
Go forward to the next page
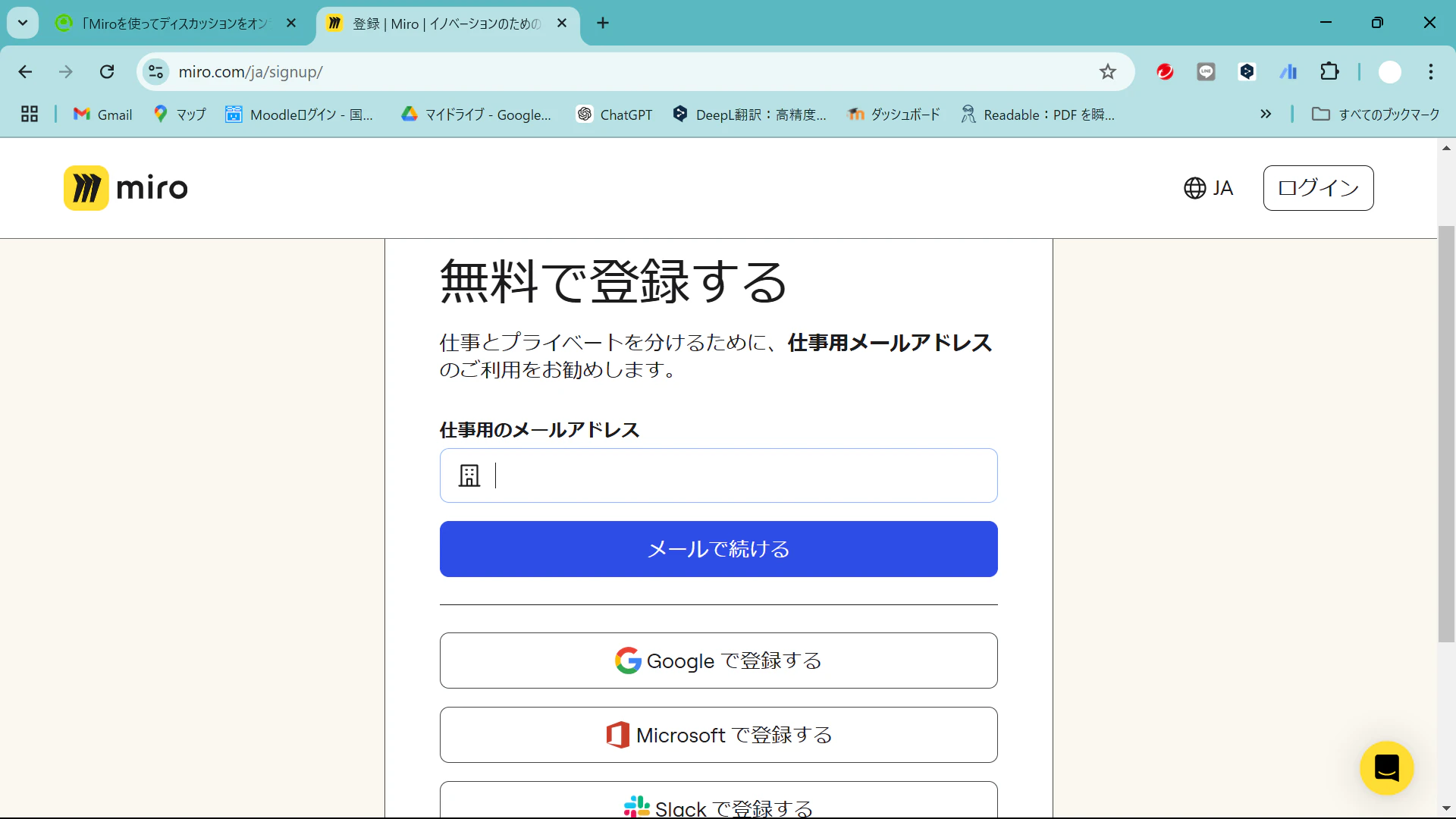(x=66, y=72)
